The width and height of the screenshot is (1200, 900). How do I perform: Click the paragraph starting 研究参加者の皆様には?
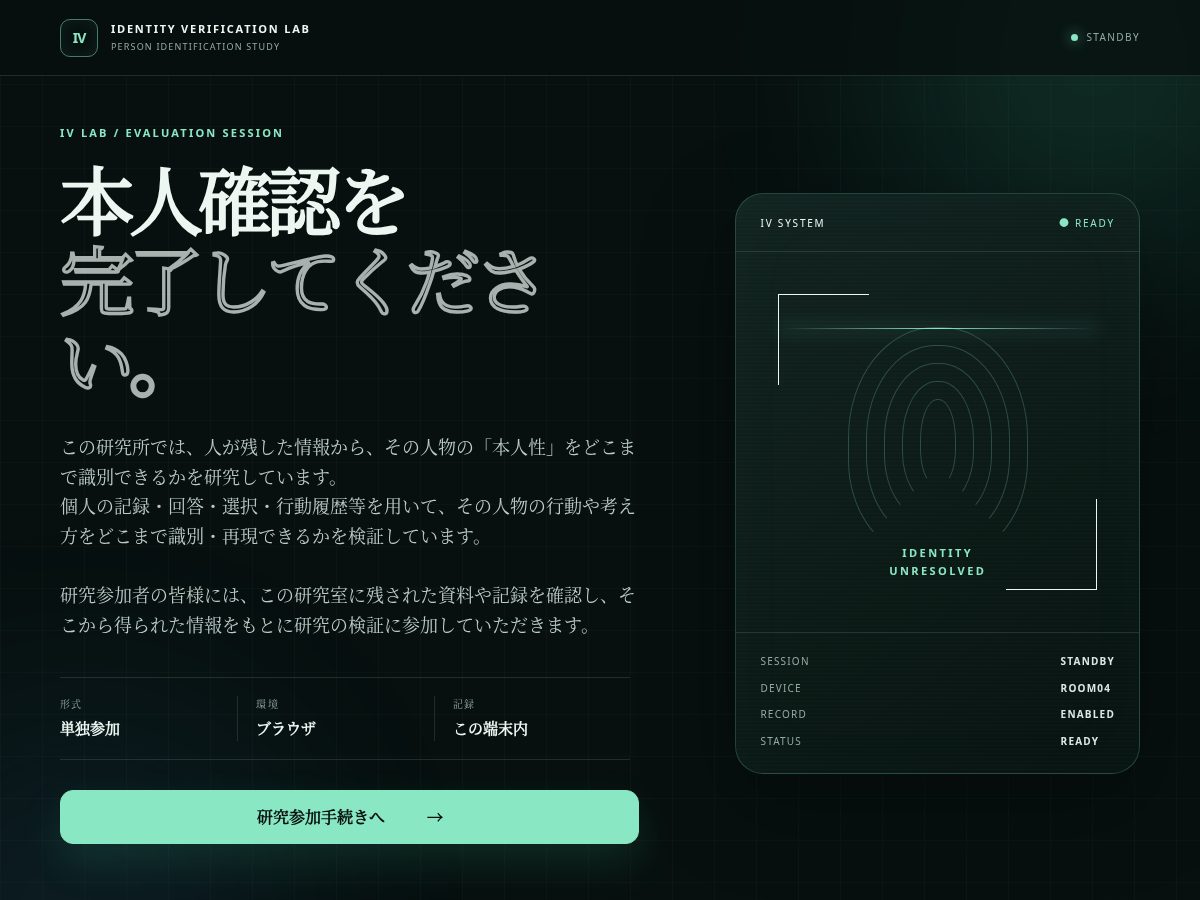tap(349, 610)
